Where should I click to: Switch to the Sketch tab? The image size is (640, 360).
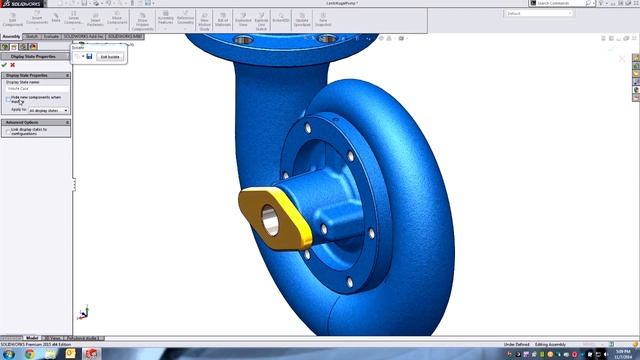tap(32, 36)
